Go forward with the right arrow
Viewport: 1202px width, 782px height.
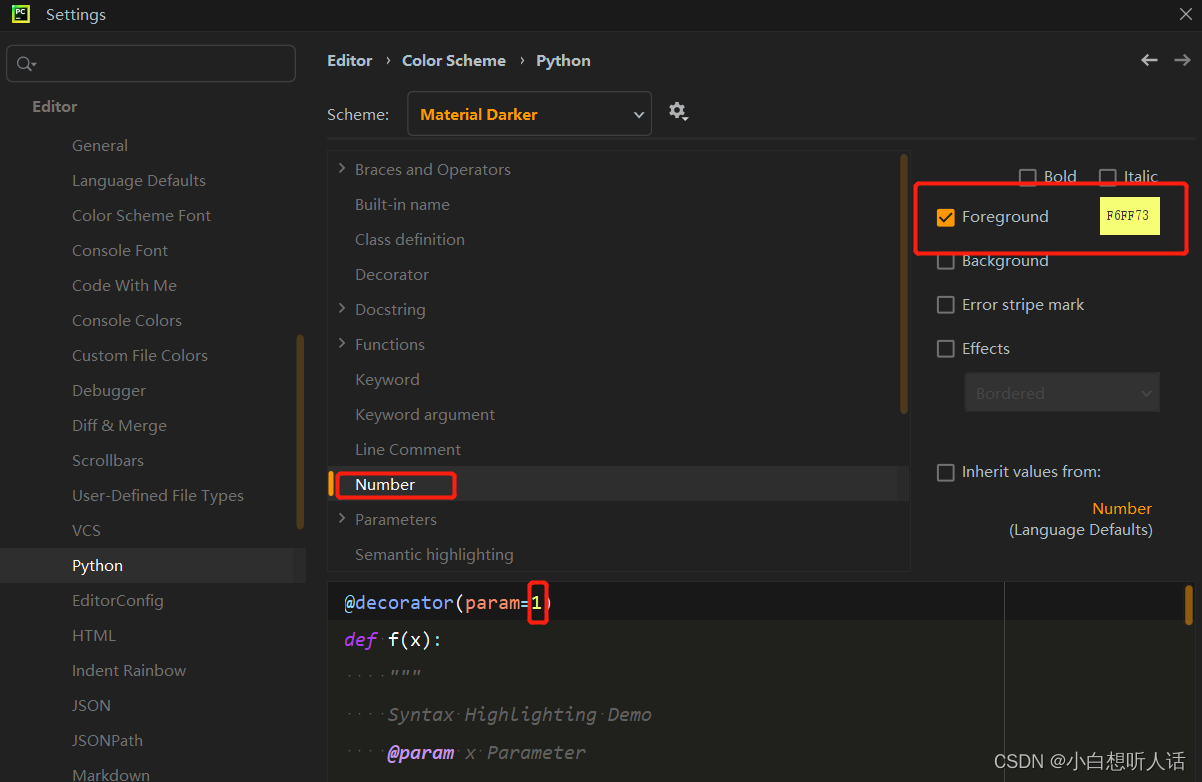pos(1182,60)
